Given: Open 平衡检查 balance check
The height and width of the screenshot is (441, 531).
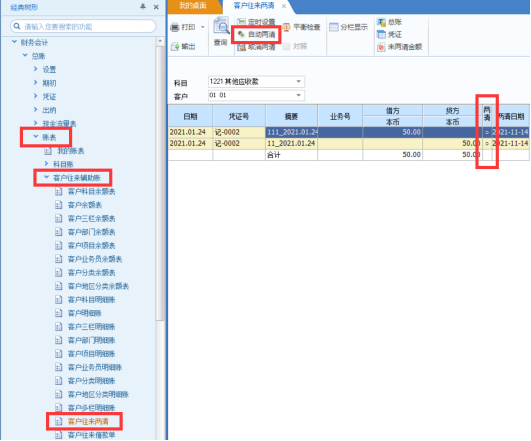Looking at the screenshot, I should point(301,27).
